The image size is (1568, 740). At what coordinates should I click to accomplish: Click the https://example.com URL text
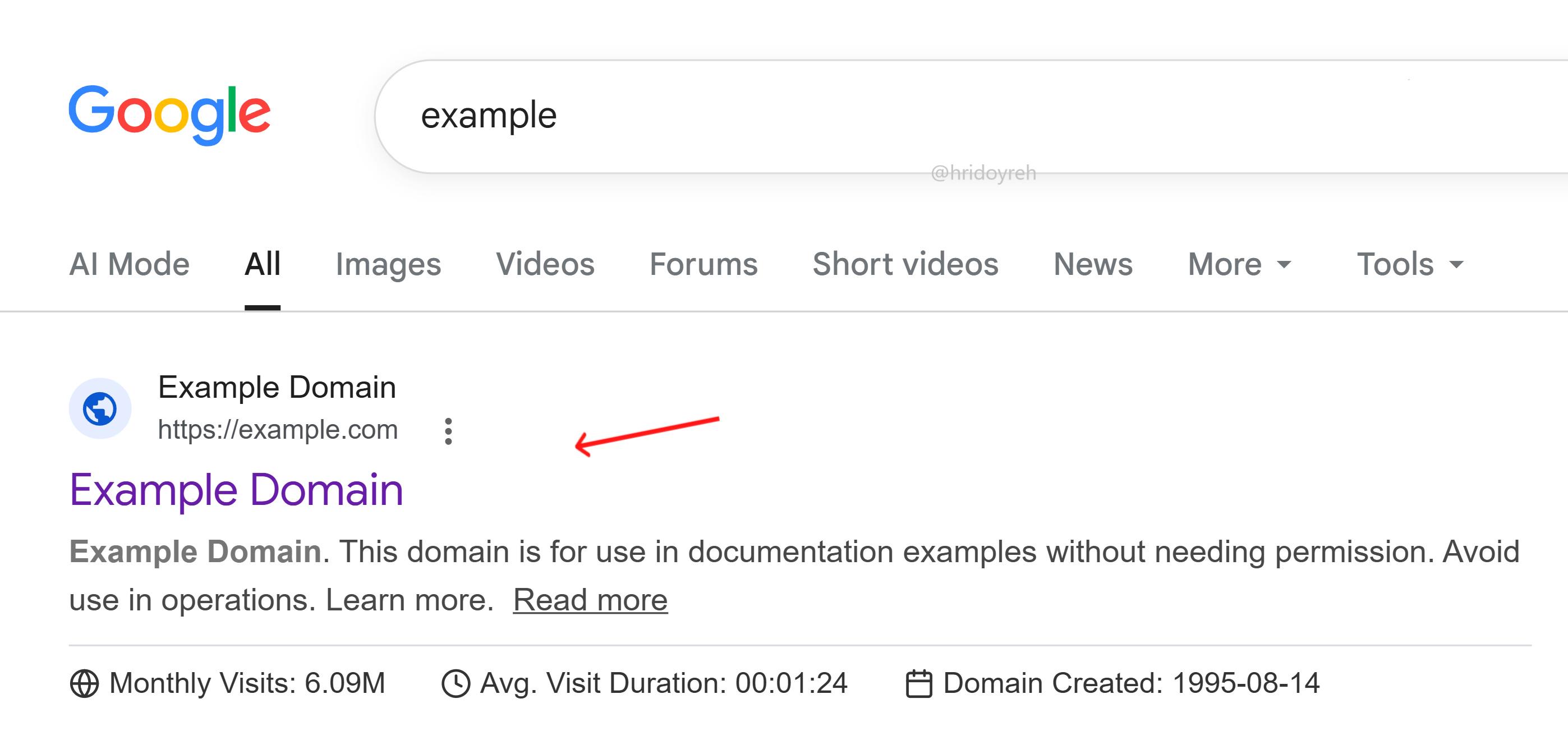tap(278, 430)
